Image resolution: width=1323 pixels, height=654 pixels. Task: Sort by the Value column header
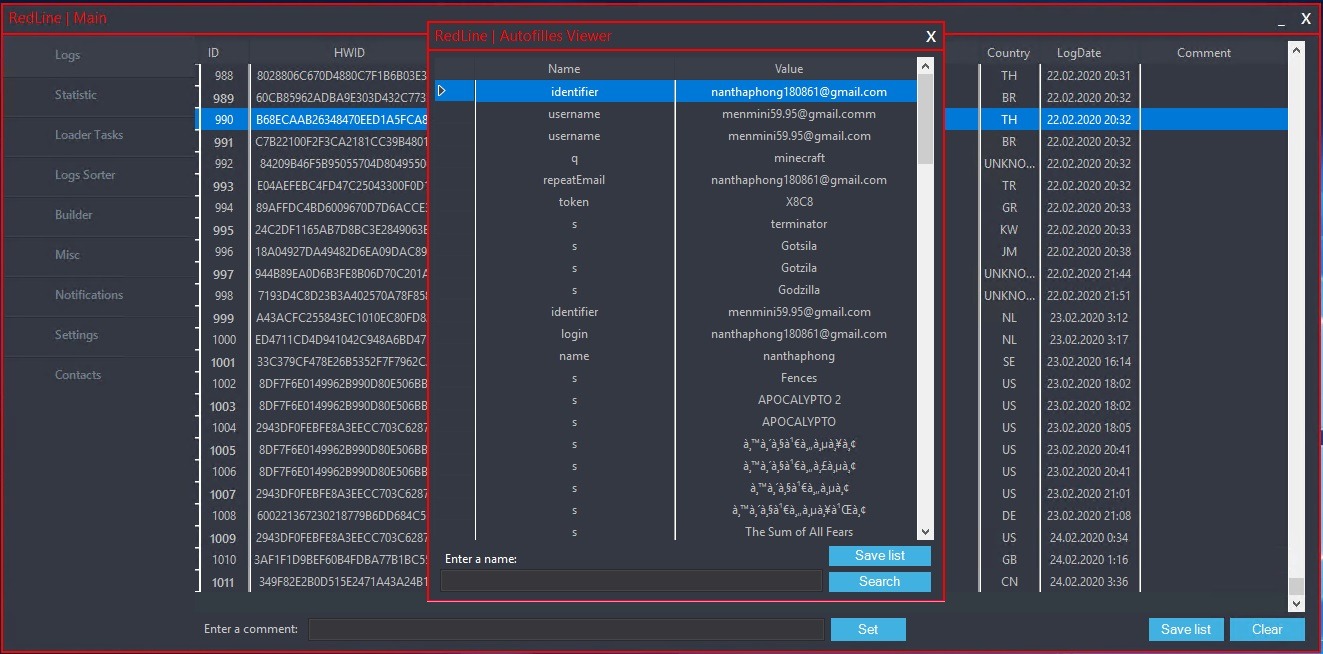pyautogui.click(x=789, y=69)
